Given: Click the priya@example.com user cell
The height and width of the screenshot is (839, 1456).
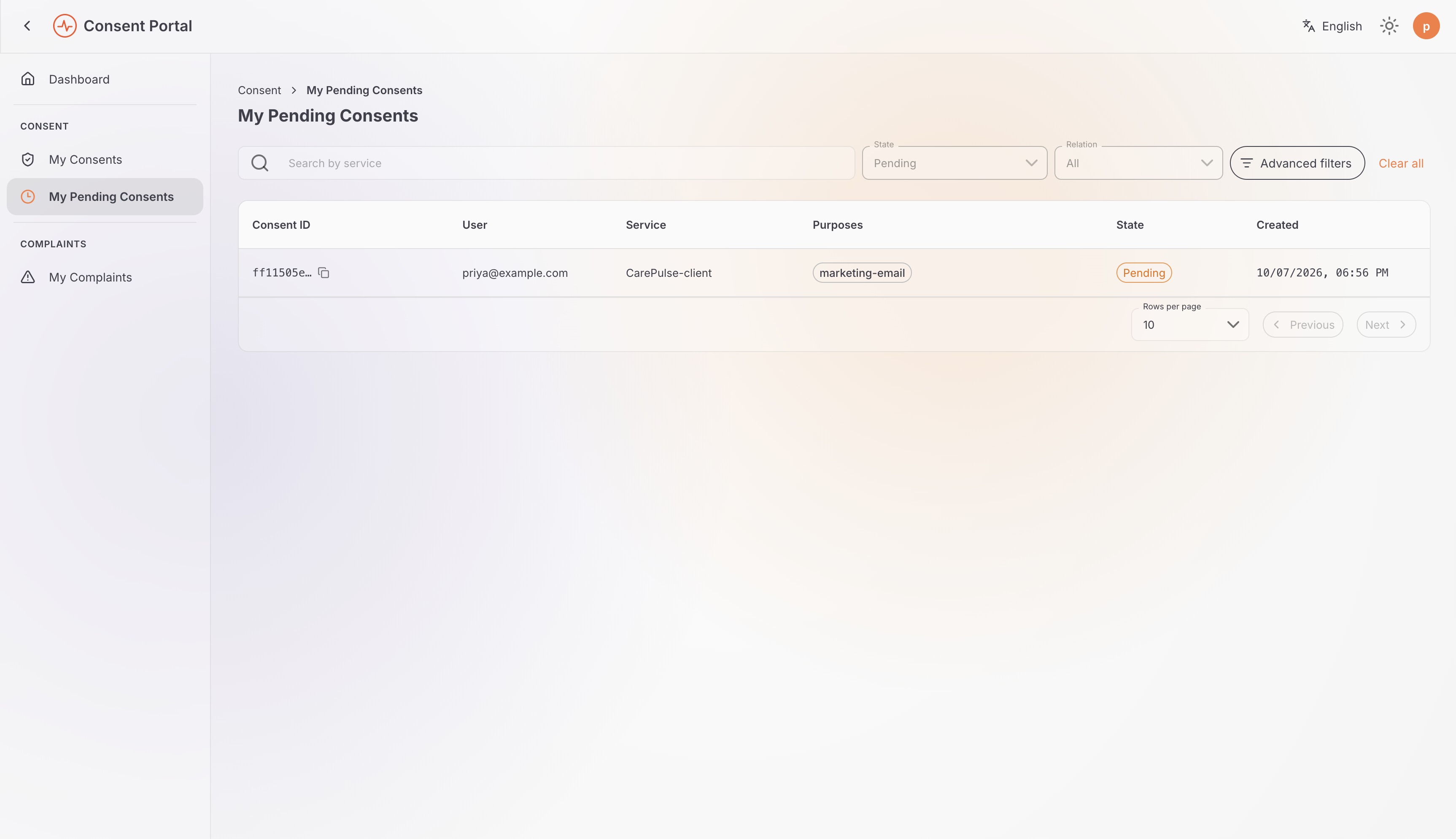Looking at the screenshot, I should pyautogui.click(x=515, y=273).
